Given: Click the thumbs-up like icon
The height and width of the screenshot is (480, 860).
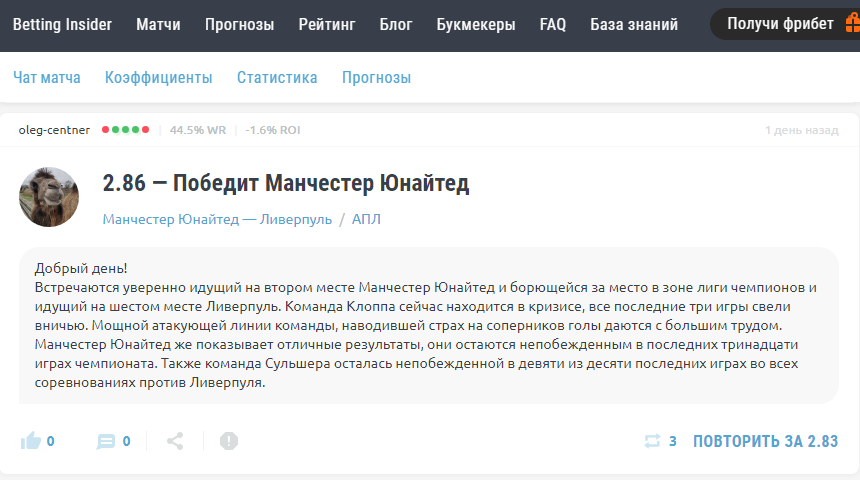Looking at the screenshot, I should tap(31, 441).
